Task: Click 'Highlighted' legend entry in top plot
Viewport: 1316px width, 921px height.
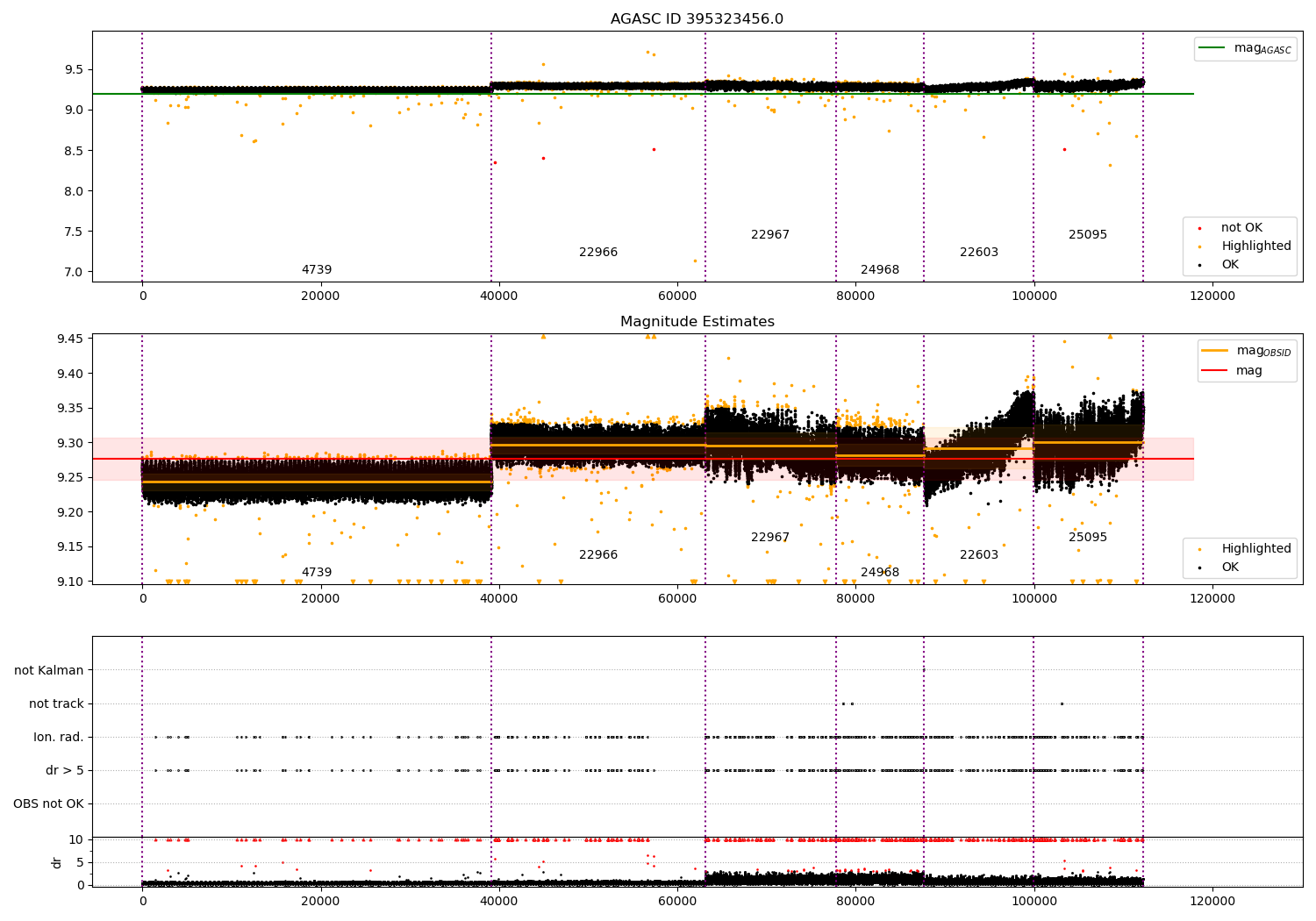Action: pos(1256,246)
